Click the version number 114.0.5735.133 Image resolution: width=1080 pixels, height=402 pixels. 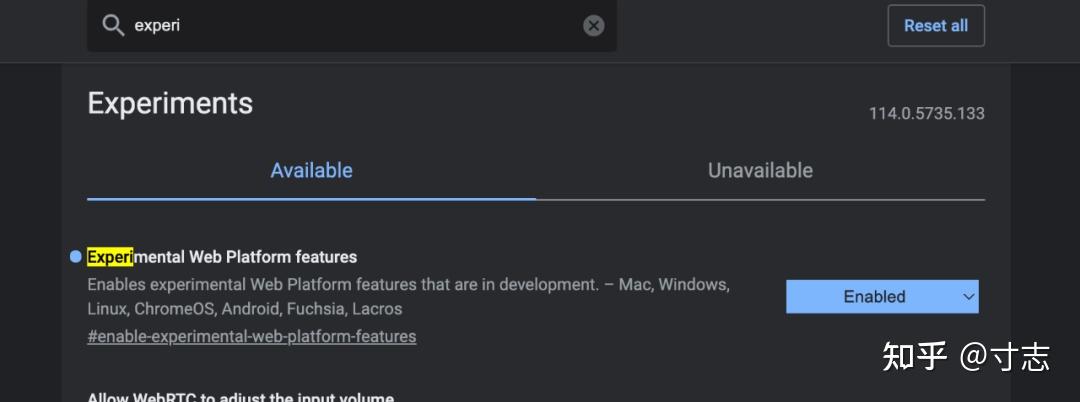pyautogui.click(x=926, y=114)
